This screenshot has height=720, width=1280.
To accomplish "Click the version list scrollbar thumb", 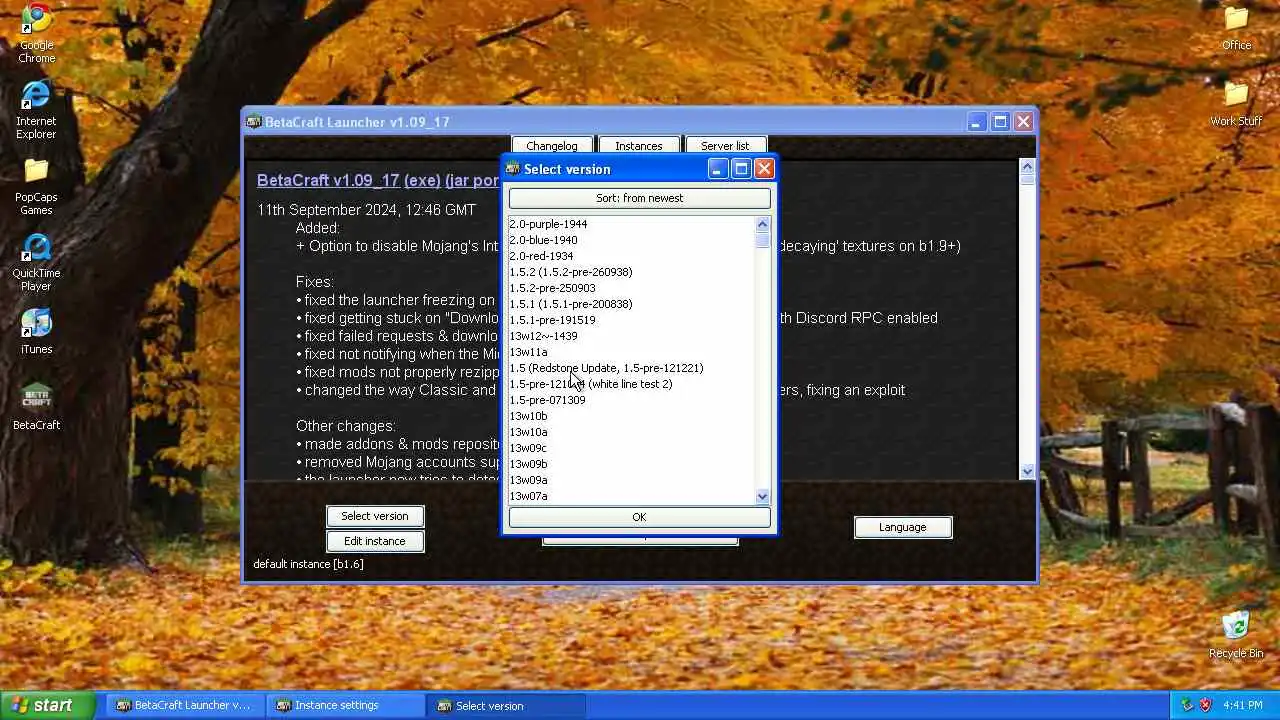I will pos(763,240).
